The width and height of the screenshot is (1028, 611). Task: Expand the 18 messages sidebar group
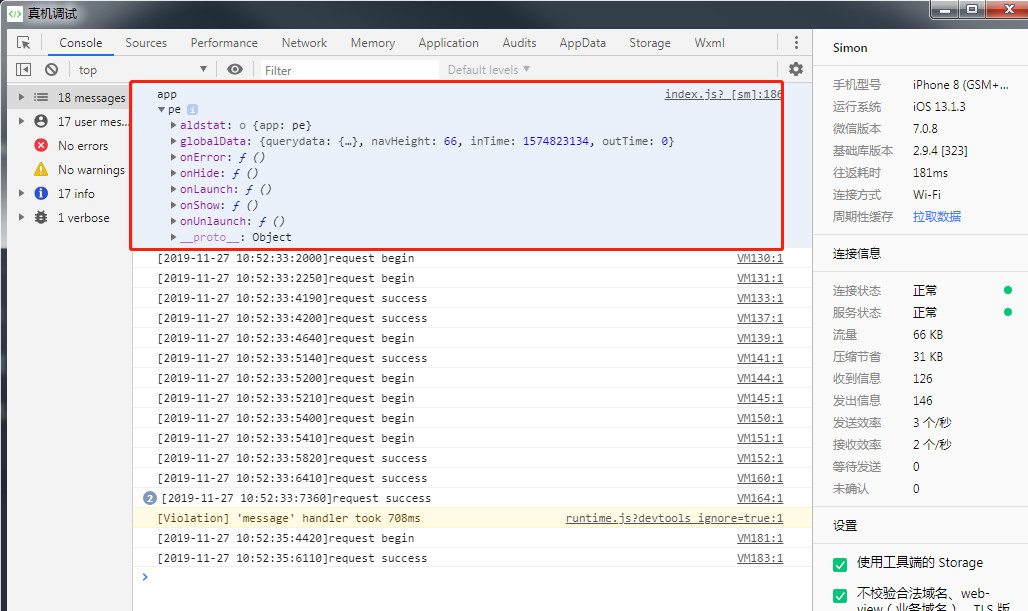tap(22, 98)
